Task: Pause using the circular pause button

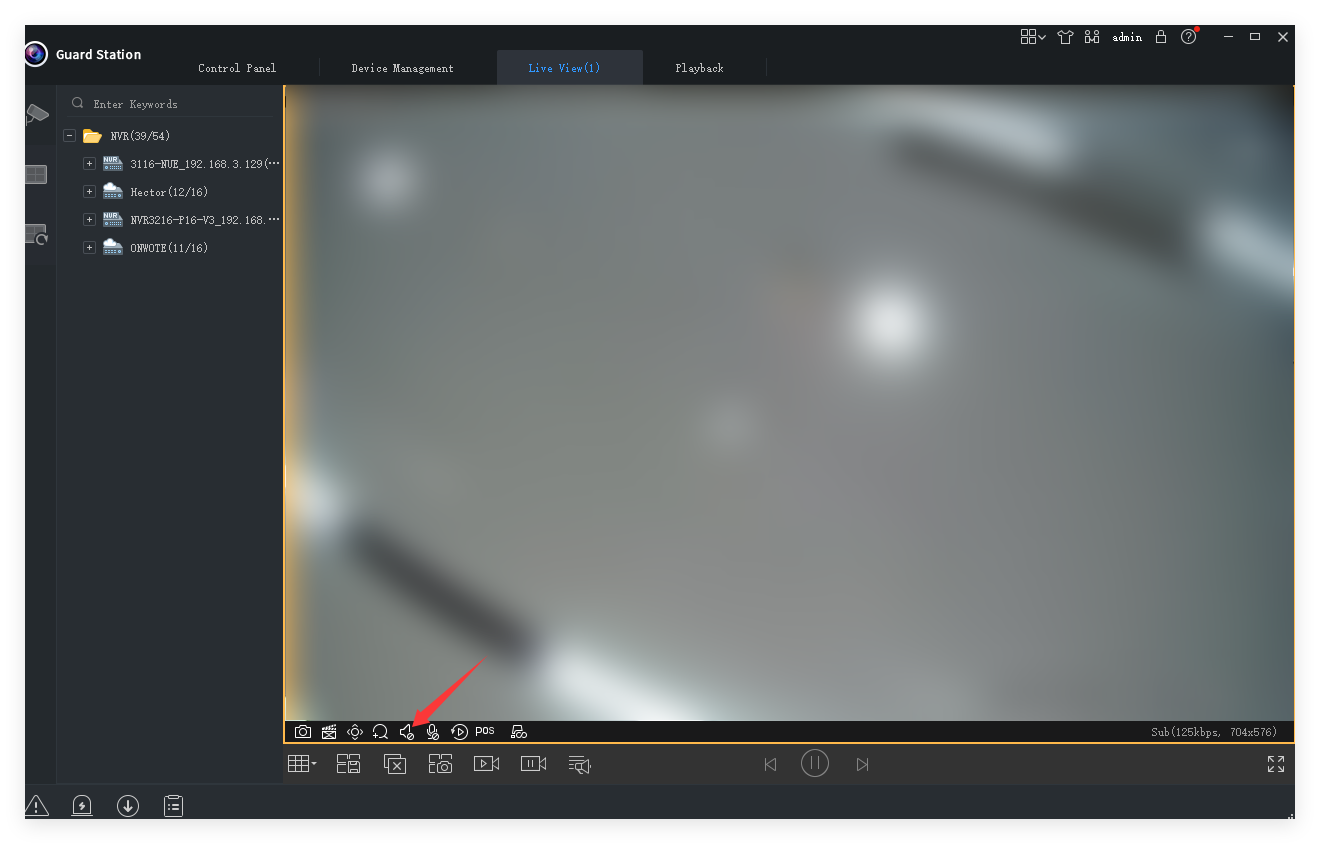Action: (x=815, y=764)
